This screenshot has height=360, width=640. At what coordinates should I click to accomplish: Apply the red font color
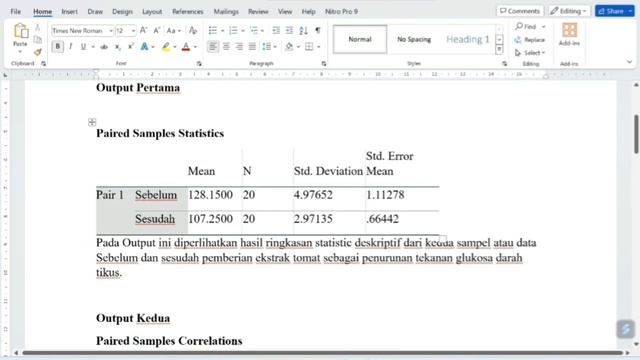(186, 47)
